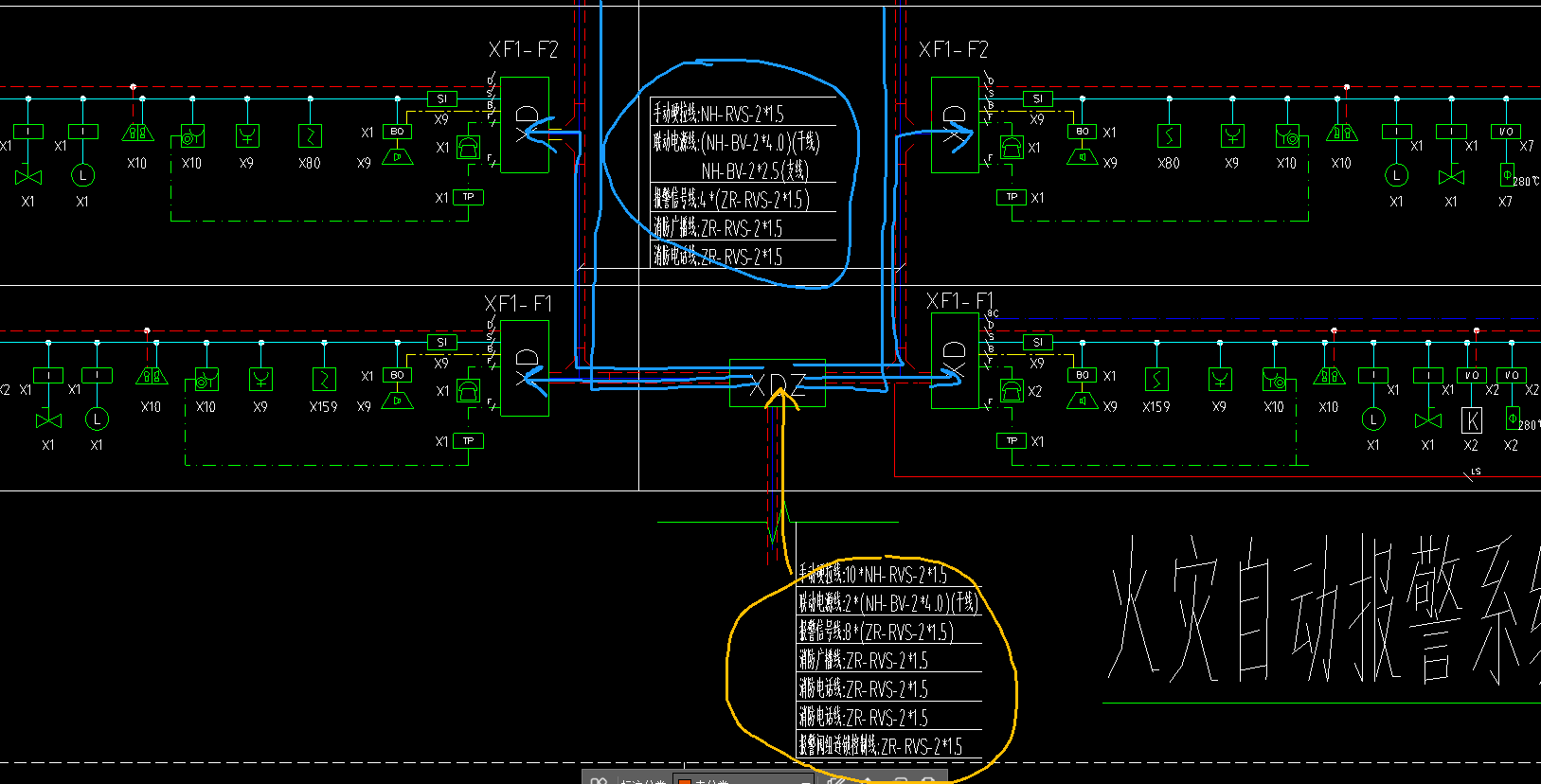Select row 手动硬拉线:NH-RVS-2*1.5 without multiplier
The height and width of the screenshot is (784, 1541).
(x=718, y=114)
